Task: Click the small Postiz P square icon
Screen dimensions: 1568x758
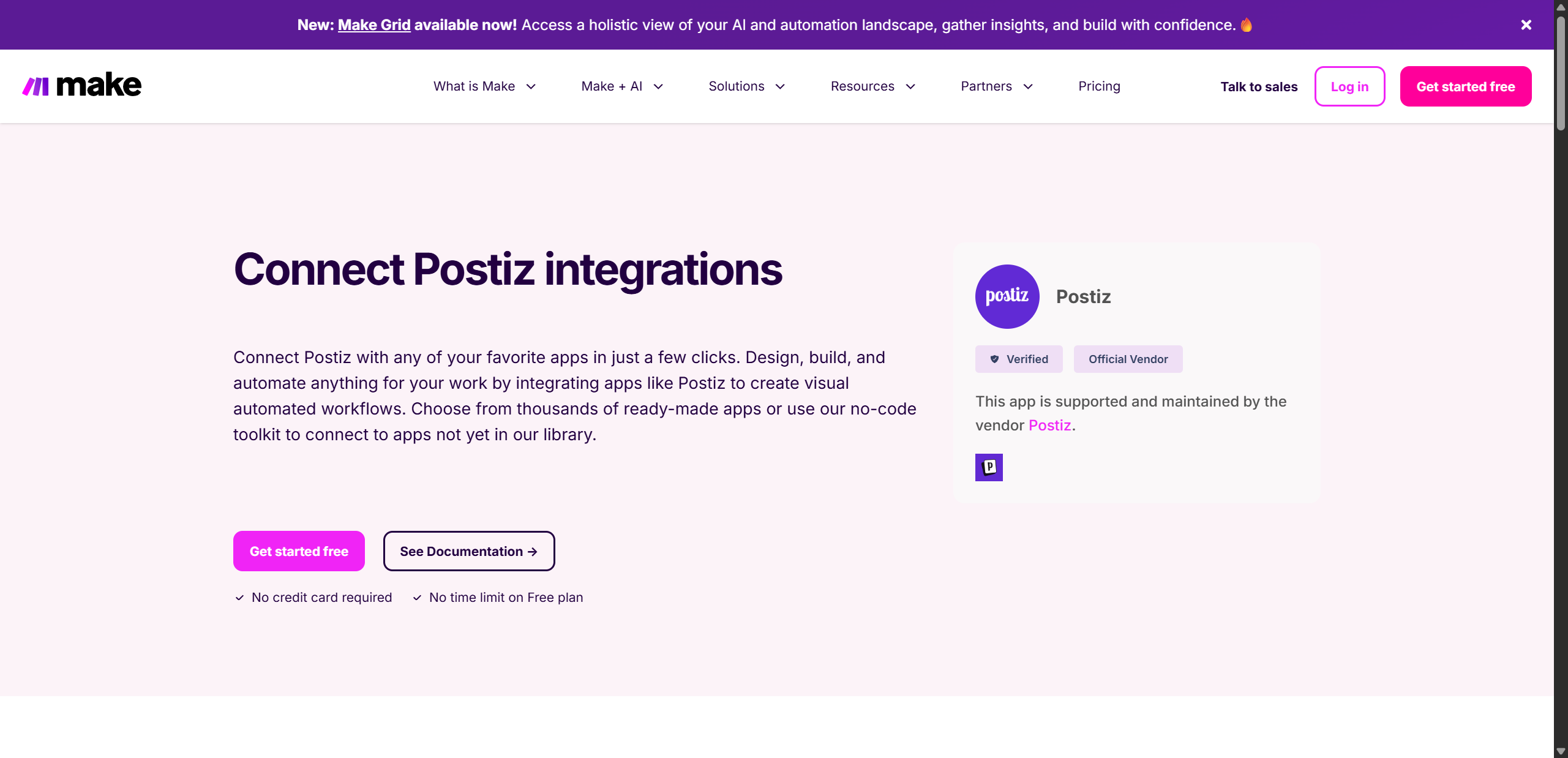Action: 989,467
